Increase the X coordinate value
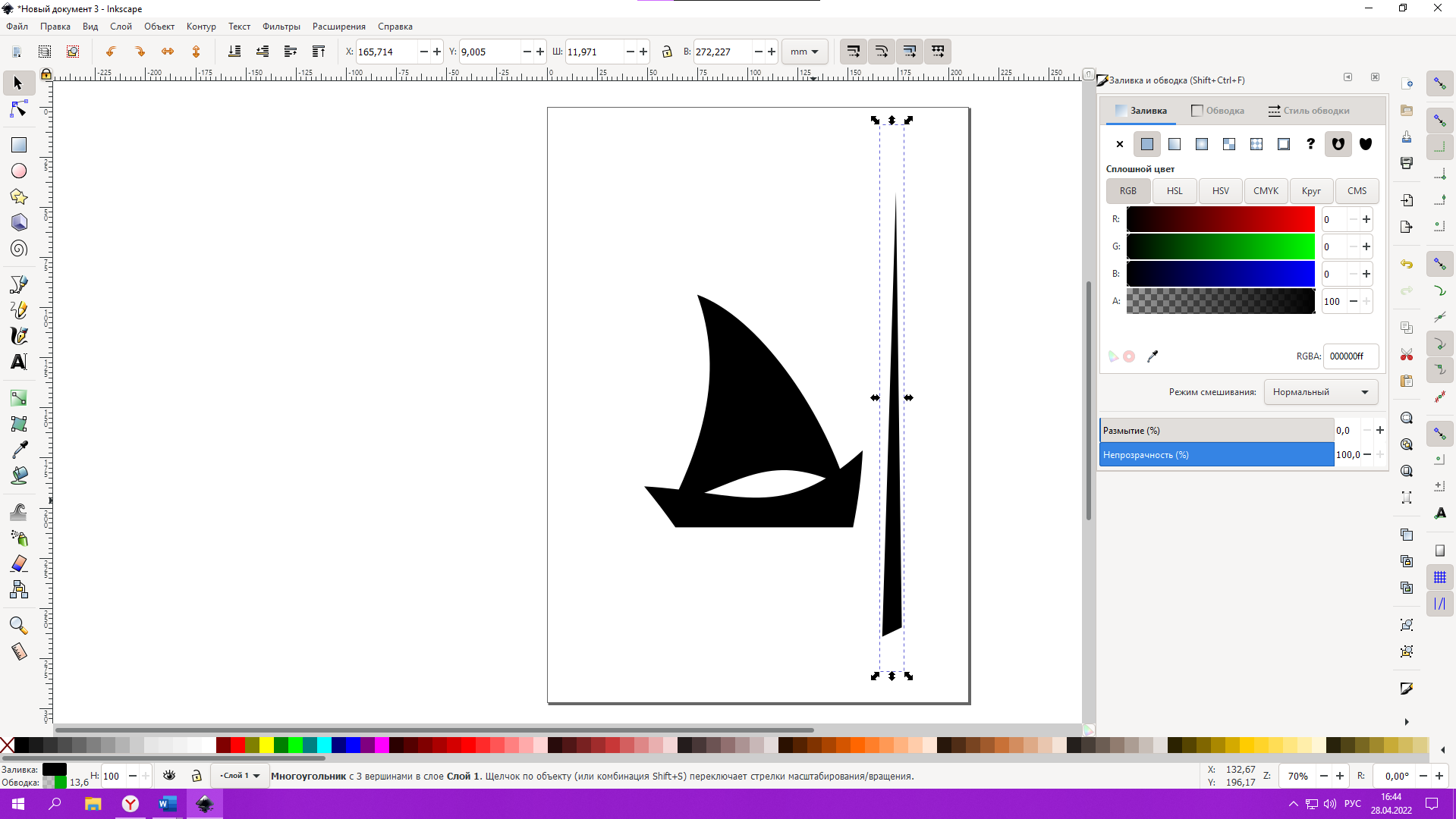Screen dimensions: 1456x819 (x=437, y=52)
